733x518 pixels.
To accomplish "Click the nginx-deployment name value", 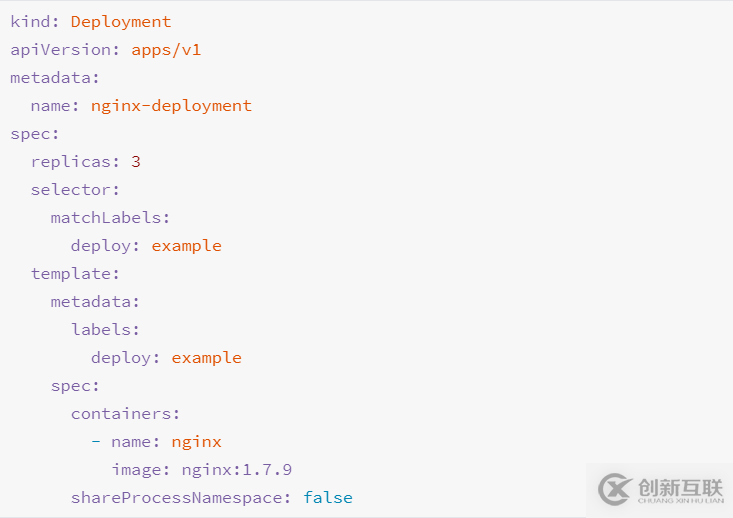I will (x=171, y=105).
